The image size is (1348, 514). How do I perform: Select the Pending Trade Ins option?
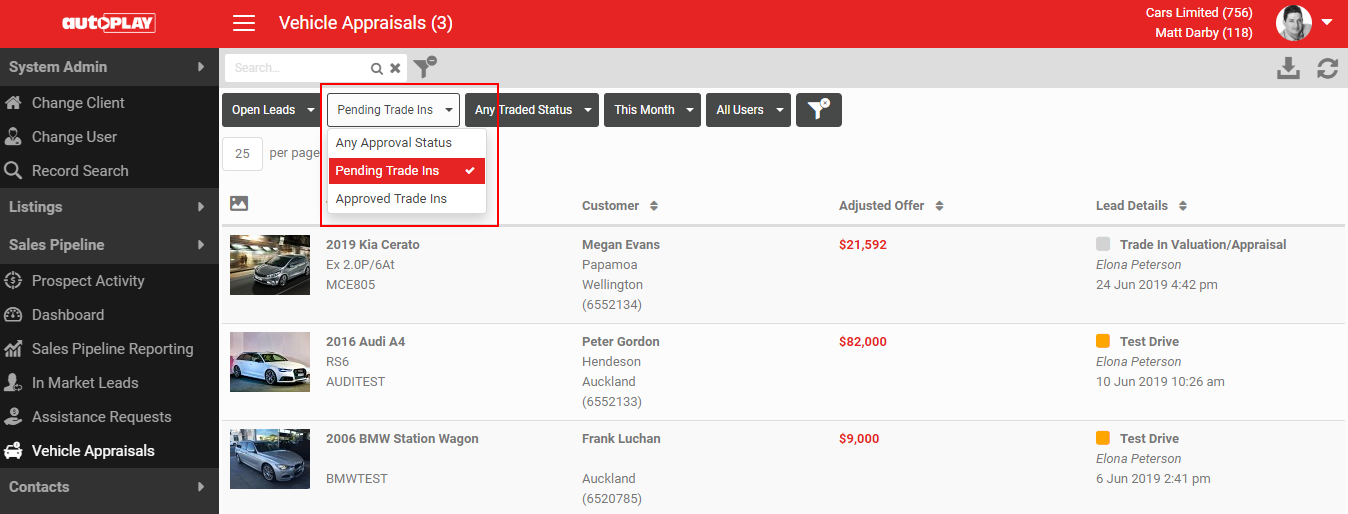(x=407, y=171)
